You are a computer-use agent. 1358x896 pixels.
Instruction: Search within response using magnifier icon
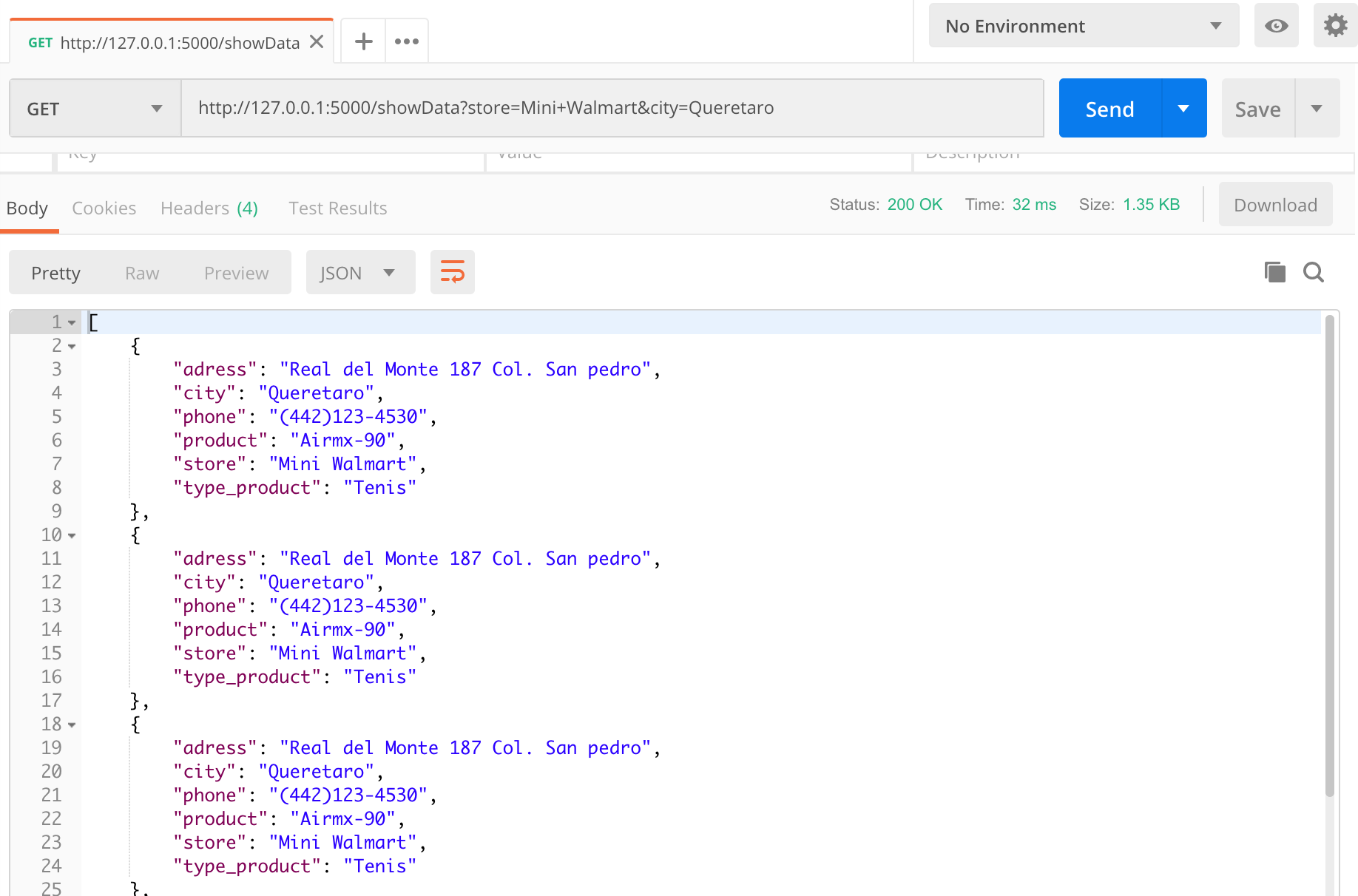pyautogui.click(x=1314, y=272)
